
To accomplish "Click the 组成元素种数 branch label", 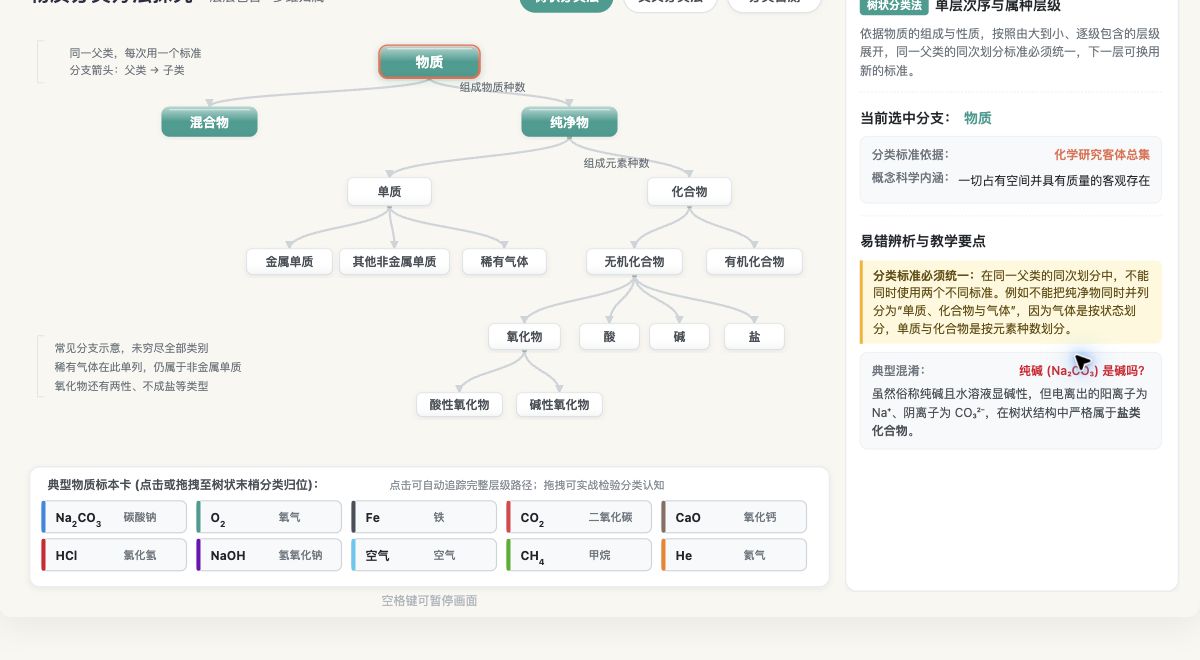I will (x=616, y=163).
